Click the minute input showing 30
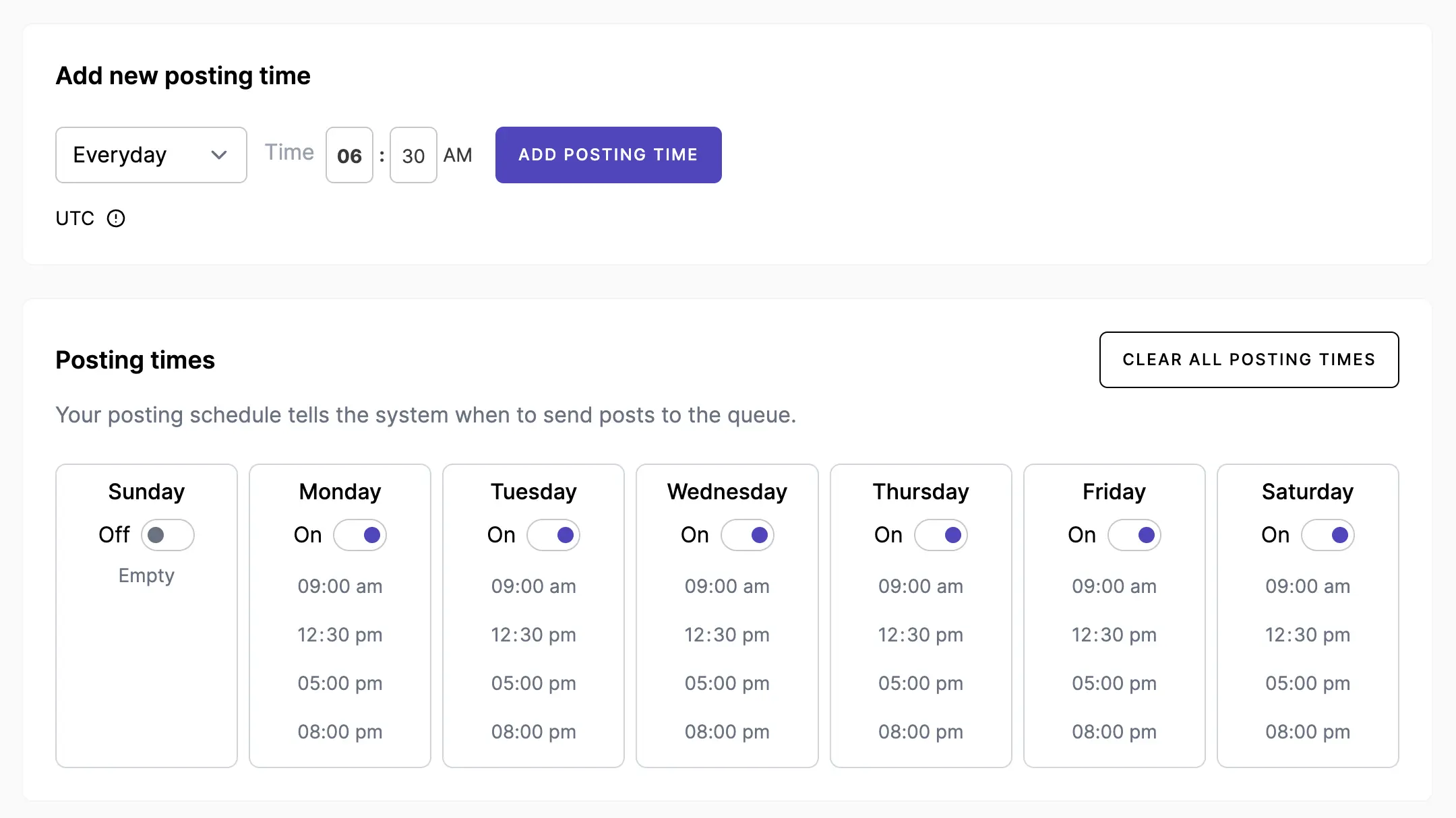This screenshot has height=818, width=1456. (413, 155)
